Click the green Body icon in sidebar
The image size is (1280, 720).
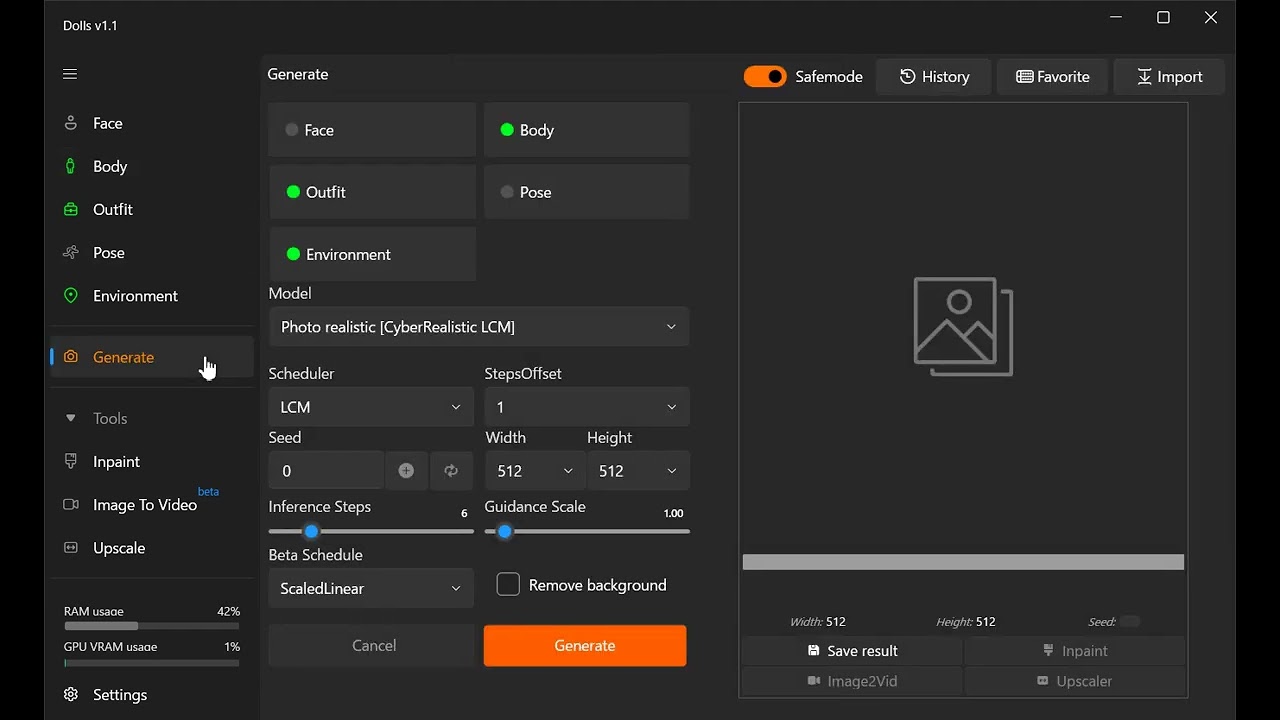click(x=71, y=166)
